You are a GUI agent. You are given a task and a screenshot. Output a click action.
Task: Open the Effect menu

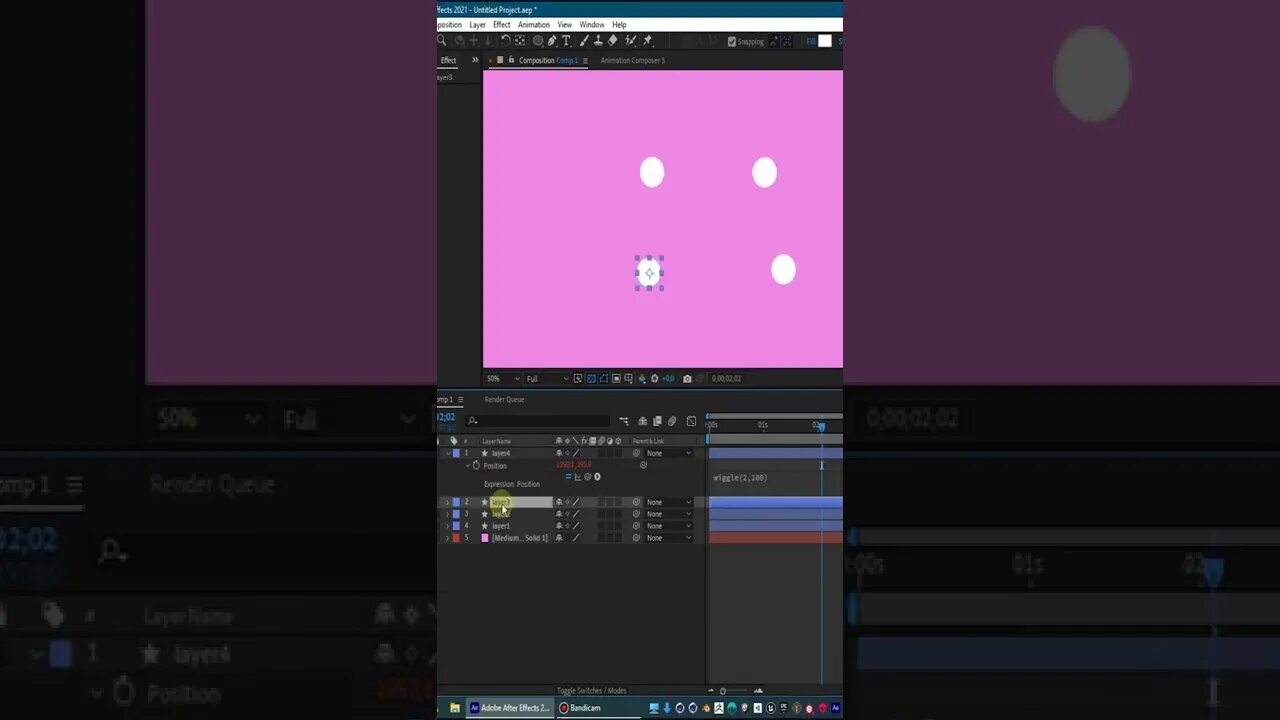[x=502, y=25]
